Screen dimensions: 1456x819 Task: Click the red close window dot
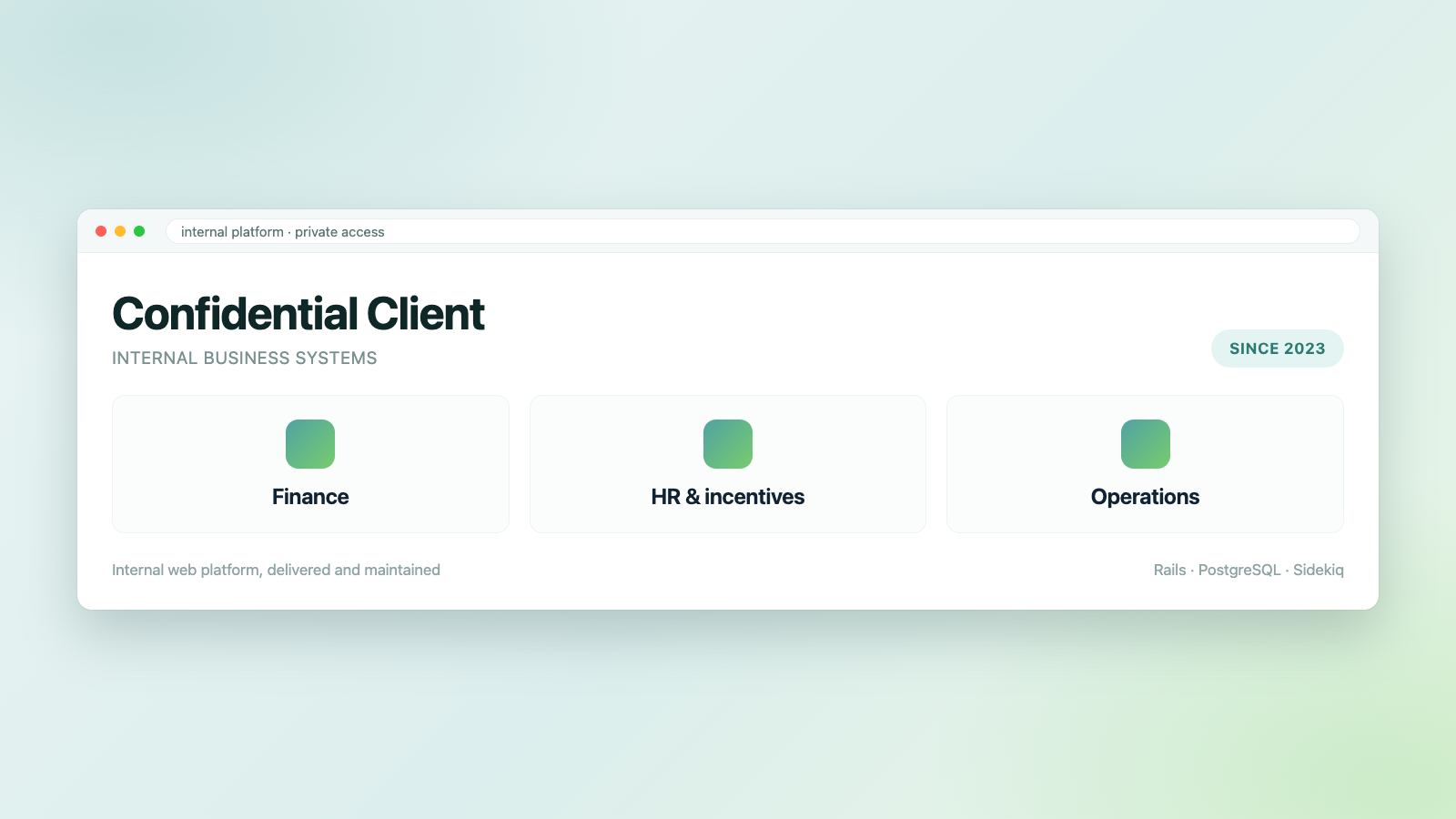(101, 231)
